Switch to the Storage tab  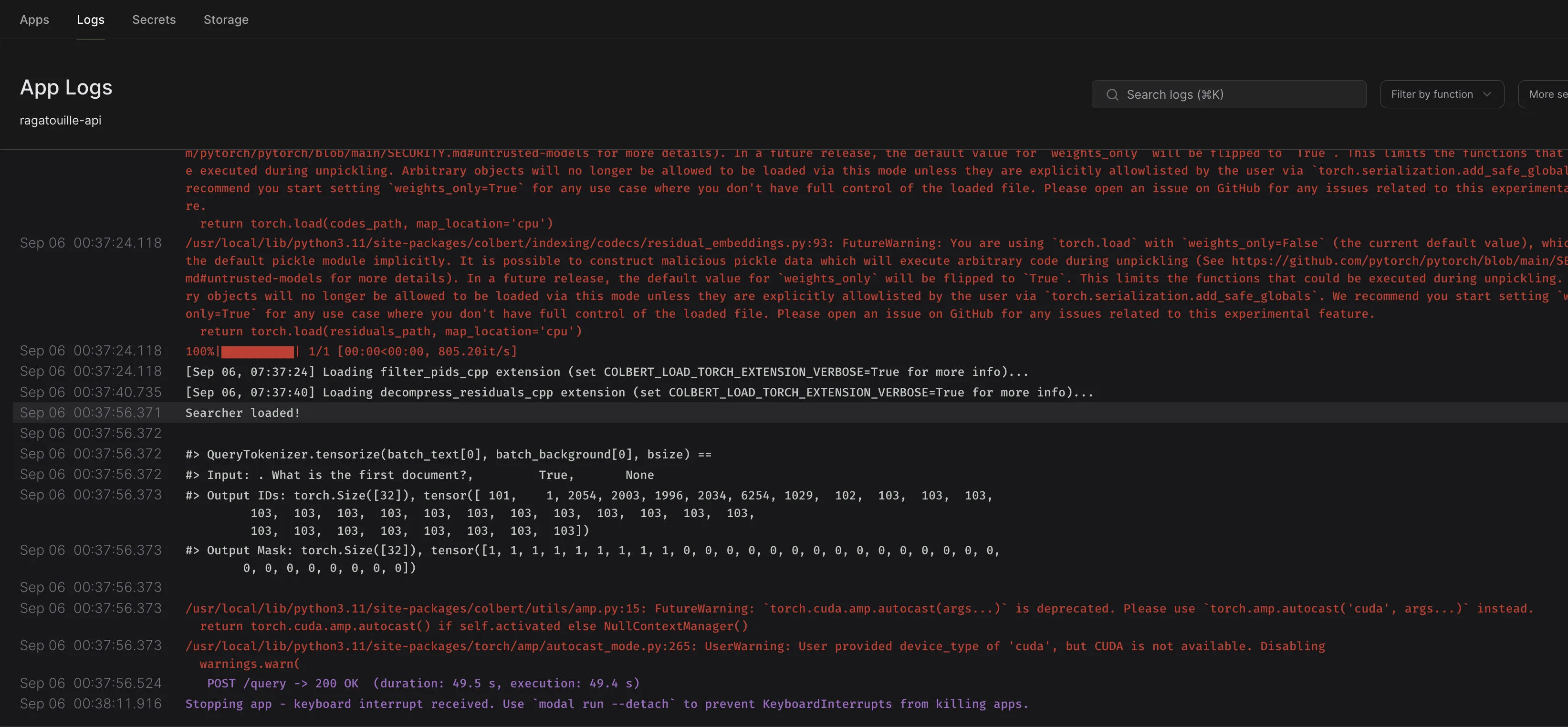pos(226,20)
